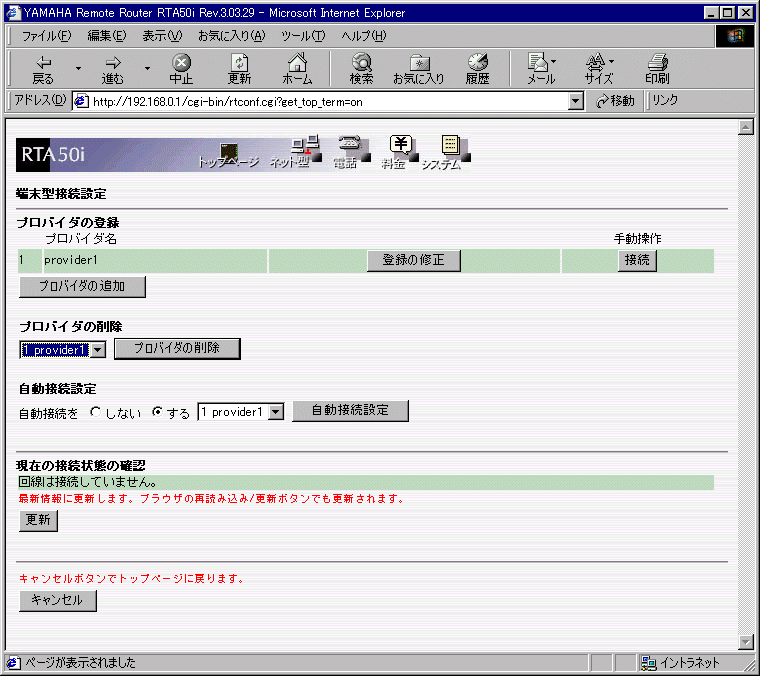This screenshot has height=676, width=760.
Task: Select auto-connect しない radio button
Action: [x=95, y=412]
